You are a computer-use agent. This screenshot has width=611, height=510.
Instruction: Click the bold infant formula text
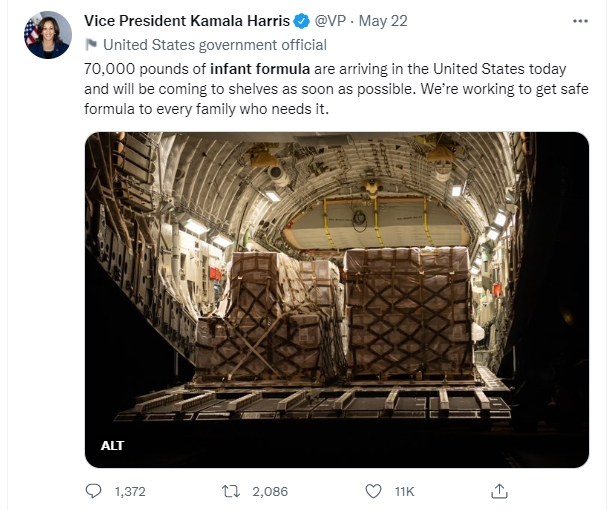pos(260,69)
